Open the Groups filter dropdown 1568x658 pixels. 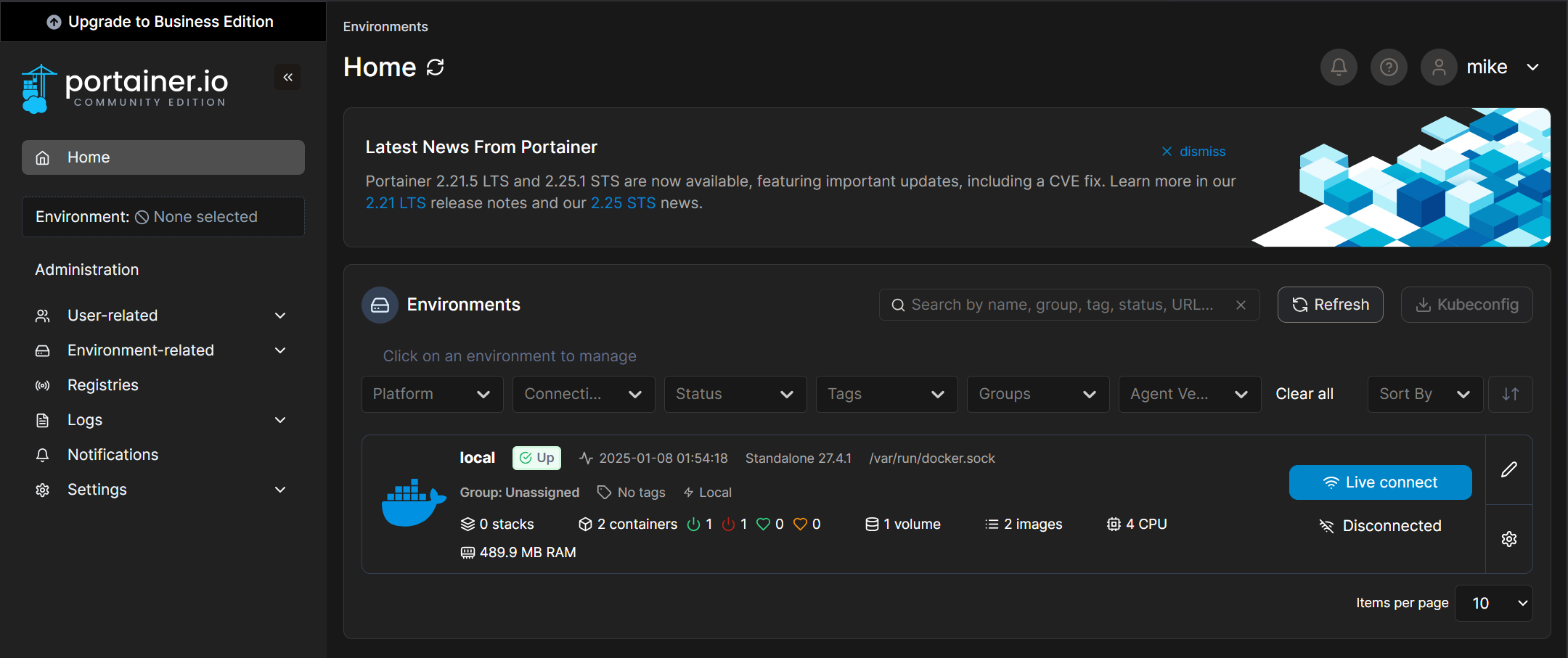1038,394
